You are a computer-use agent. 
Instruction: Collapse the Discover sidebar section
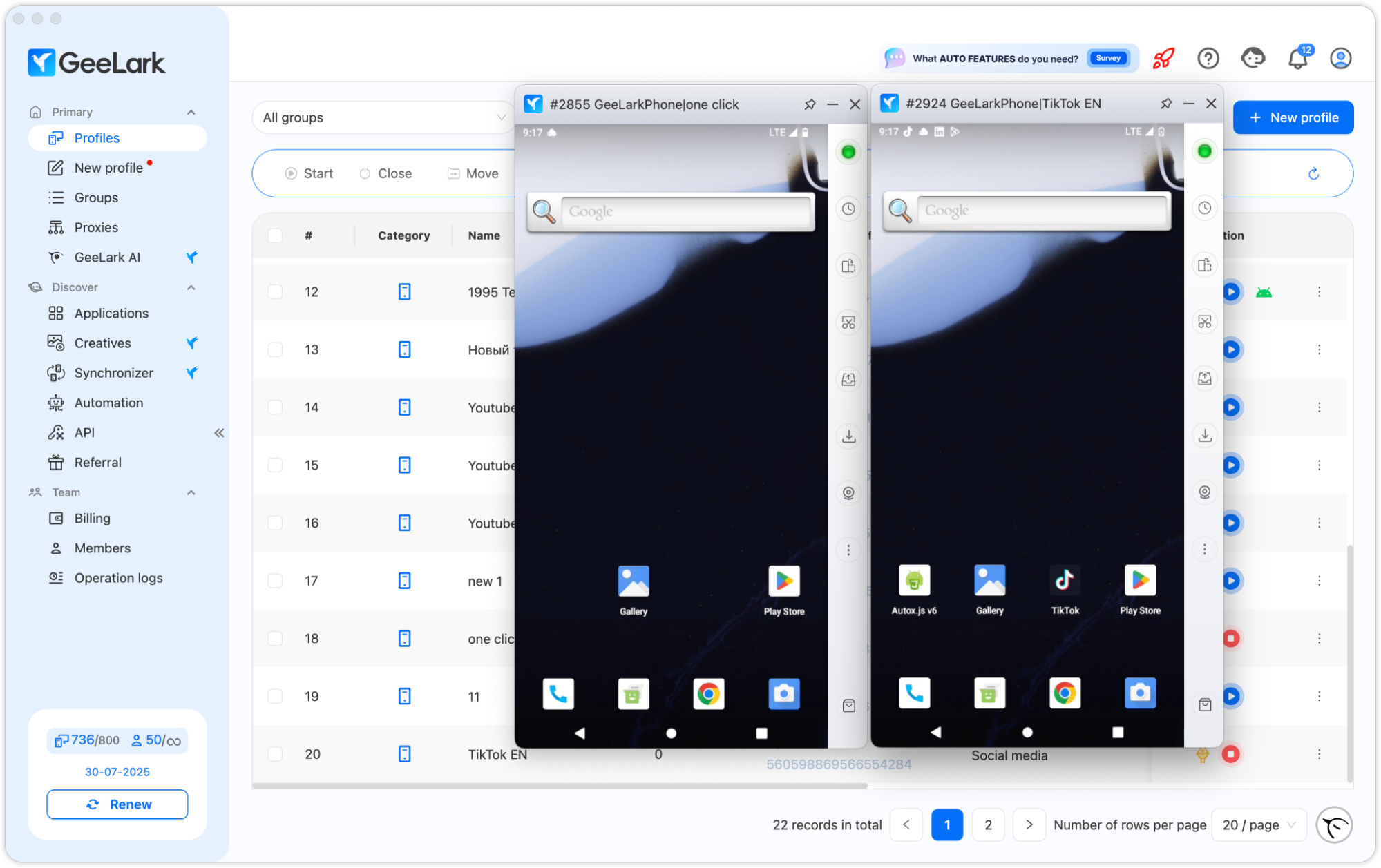191,287
